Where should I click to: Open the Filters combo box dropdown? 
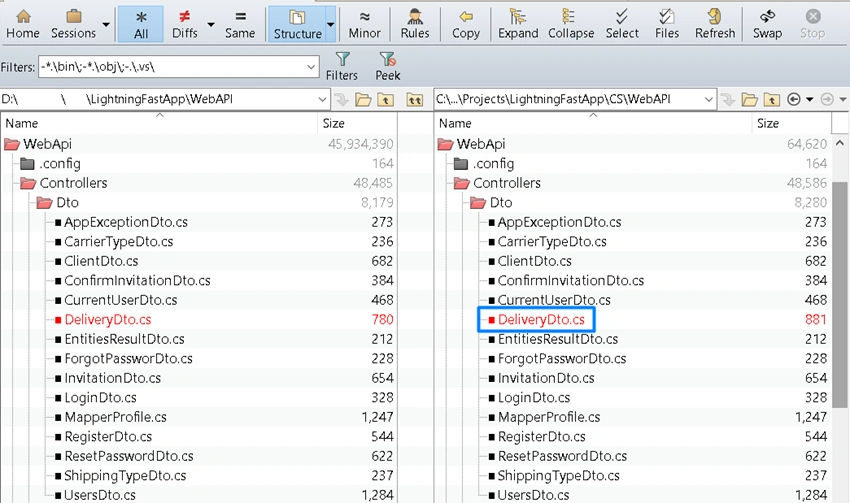click(311, 67)
